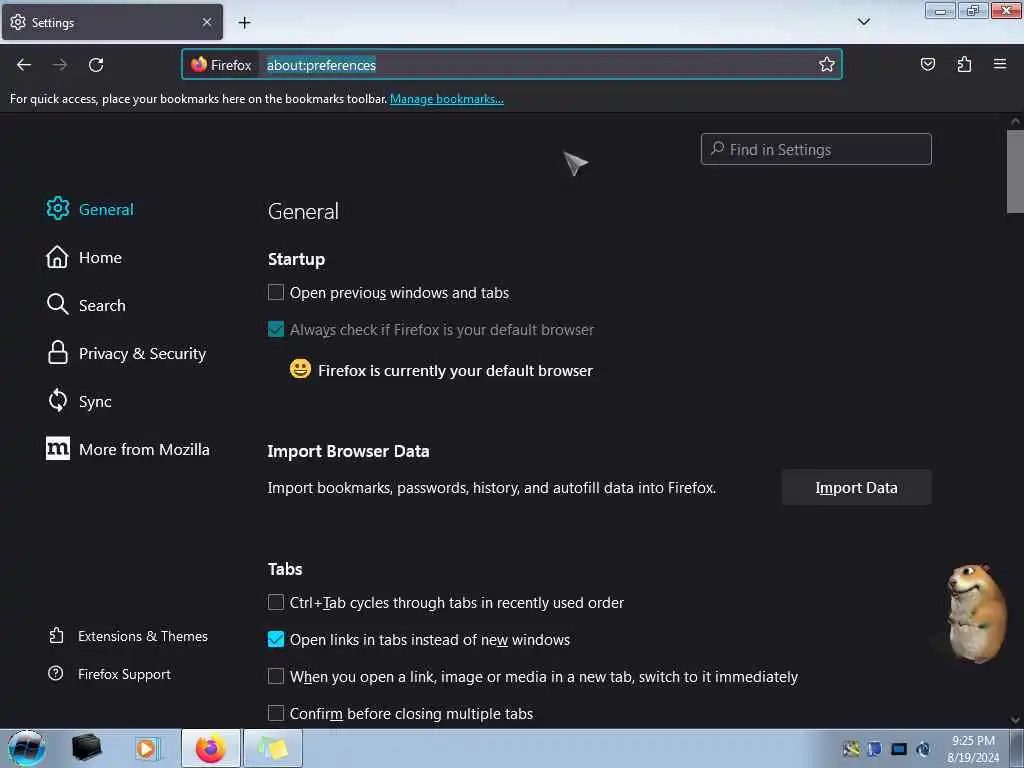Open the sticky notes taskbar icon

click(x=272, y=748)
